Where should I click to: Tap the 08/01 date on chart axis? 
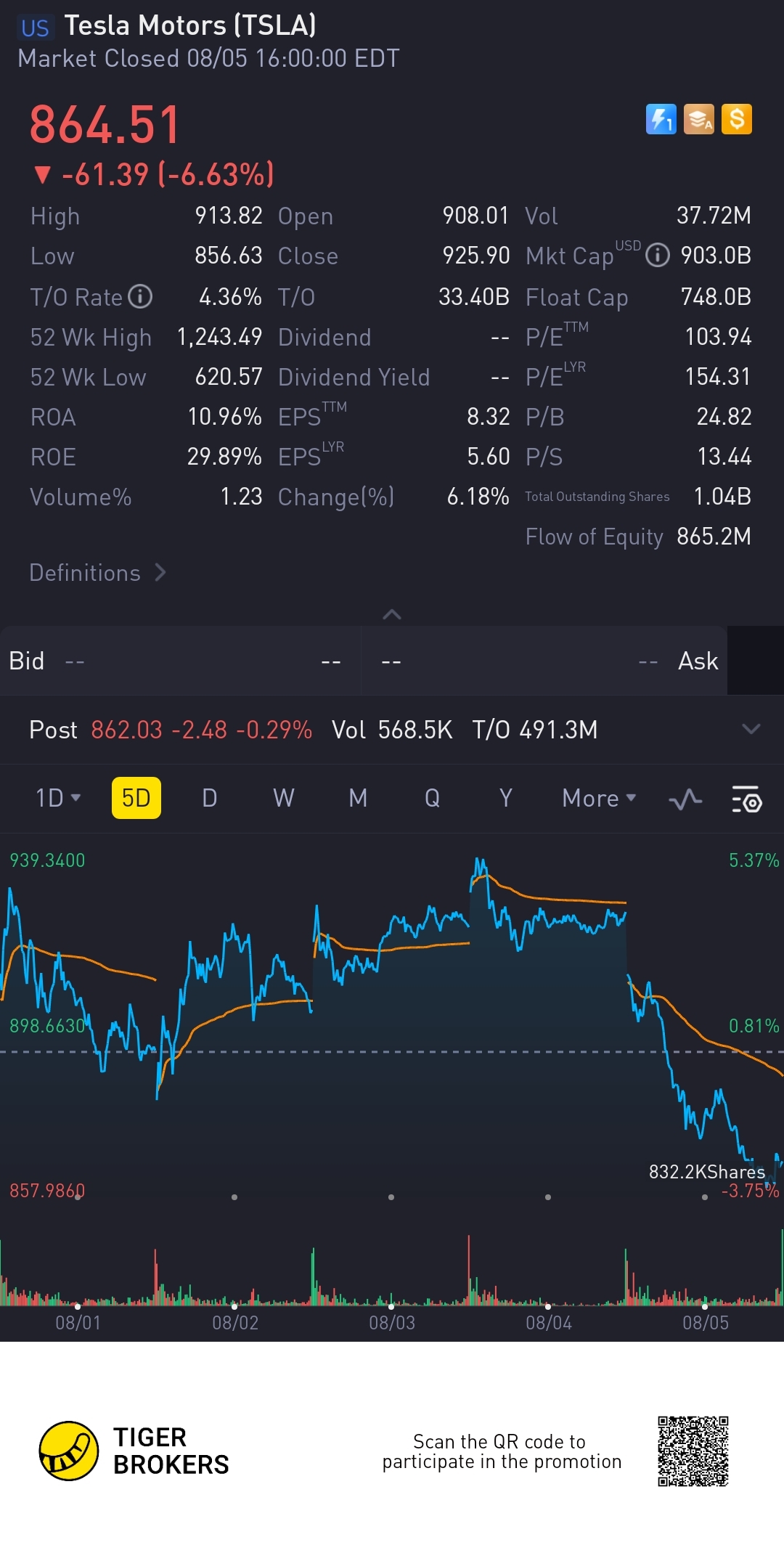78,1323
